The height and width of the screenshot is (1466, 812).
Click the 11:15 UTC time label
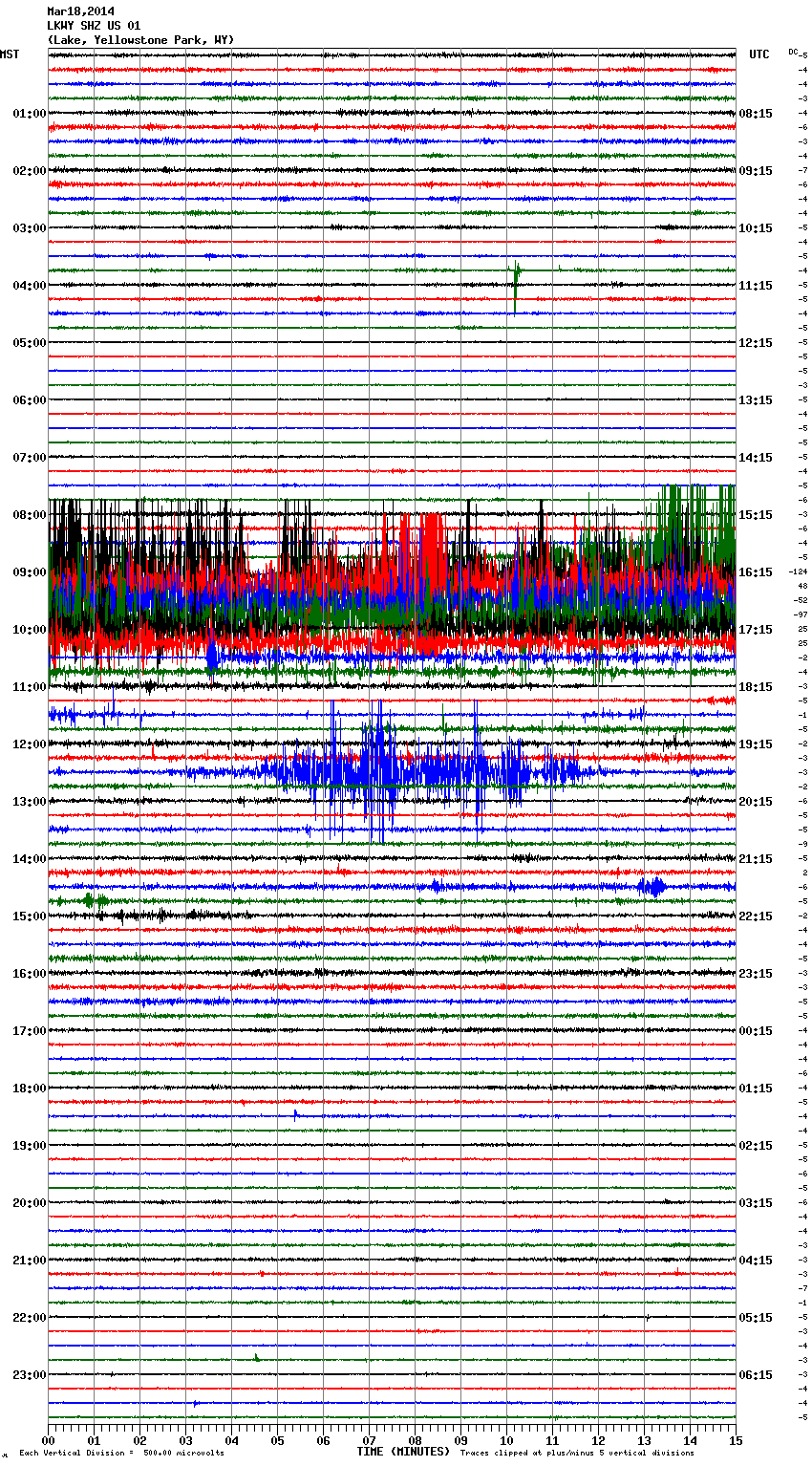[756, 286]
